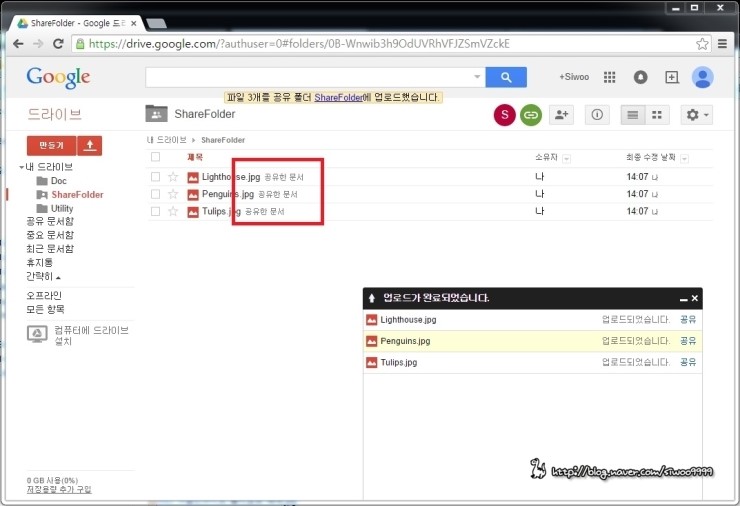Close the ShareFolder browser tab

point(134,23)
